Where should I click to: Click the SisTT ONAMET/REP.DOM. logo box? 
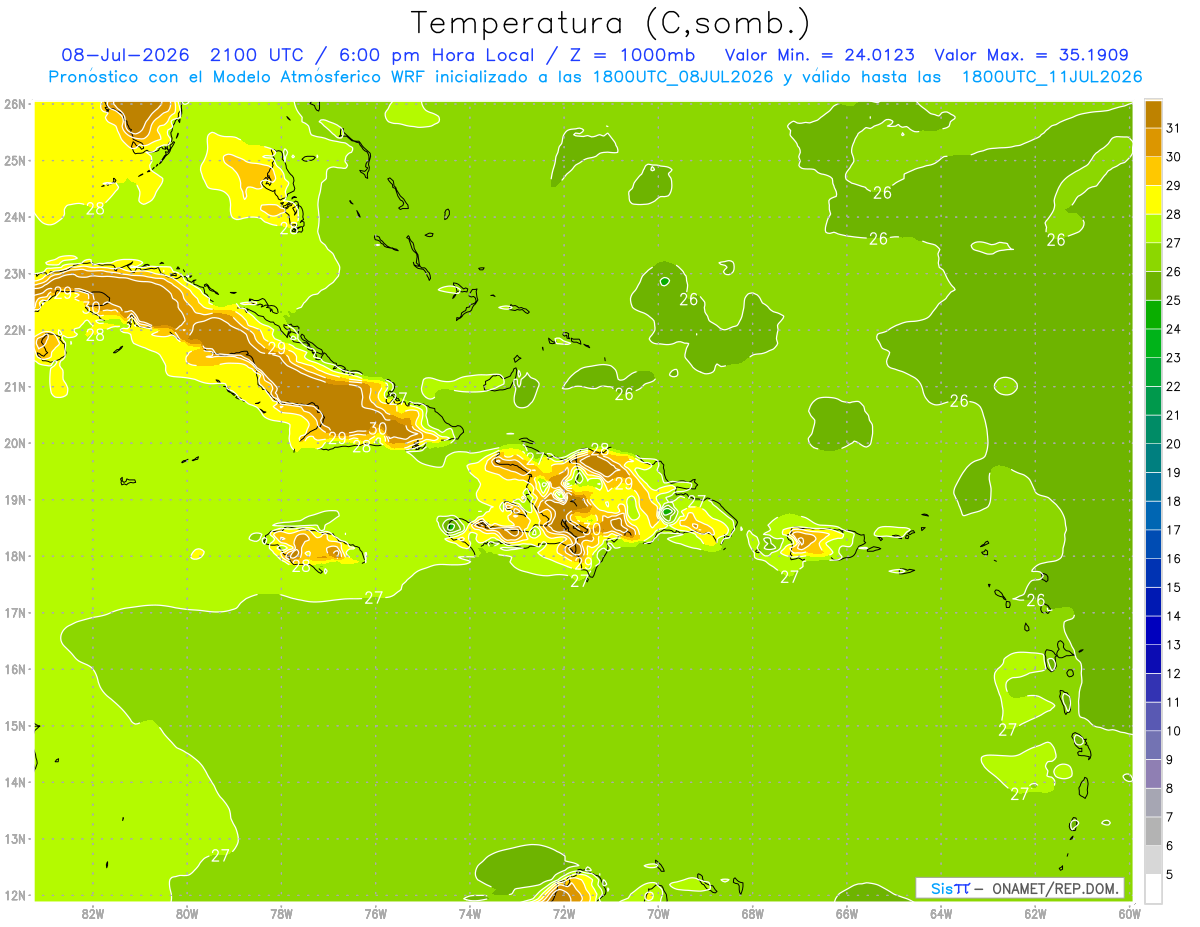[x=1020, y=888]
